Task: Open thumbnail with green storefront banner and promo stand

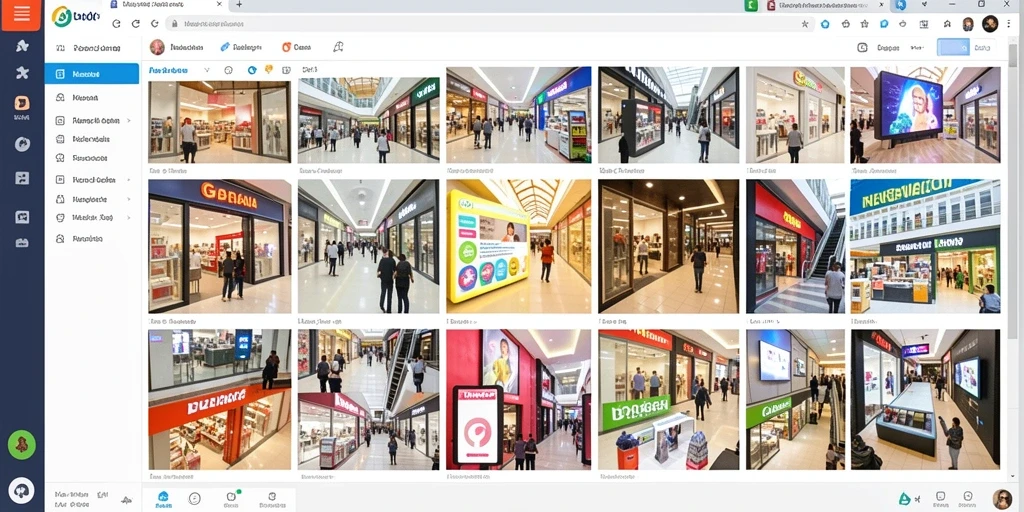Action: coord(669,399)
